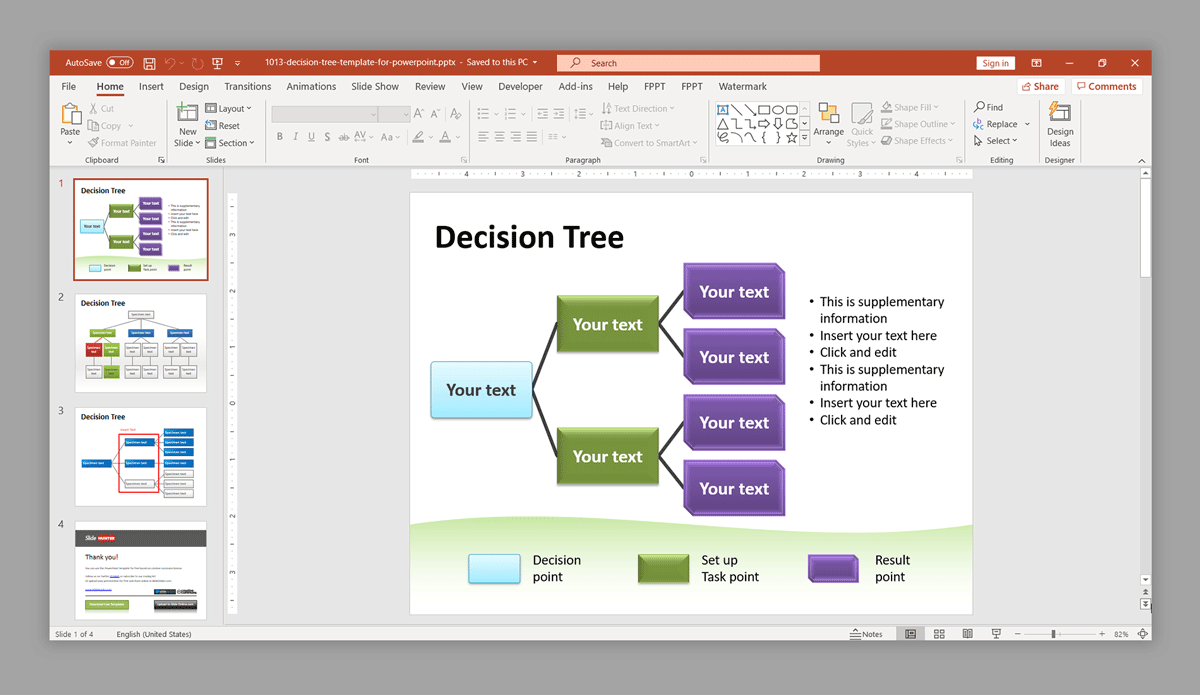Viewport: 1200px width, 695px height.
Task: Click the Design Ideas icon
Action: 1060,114
